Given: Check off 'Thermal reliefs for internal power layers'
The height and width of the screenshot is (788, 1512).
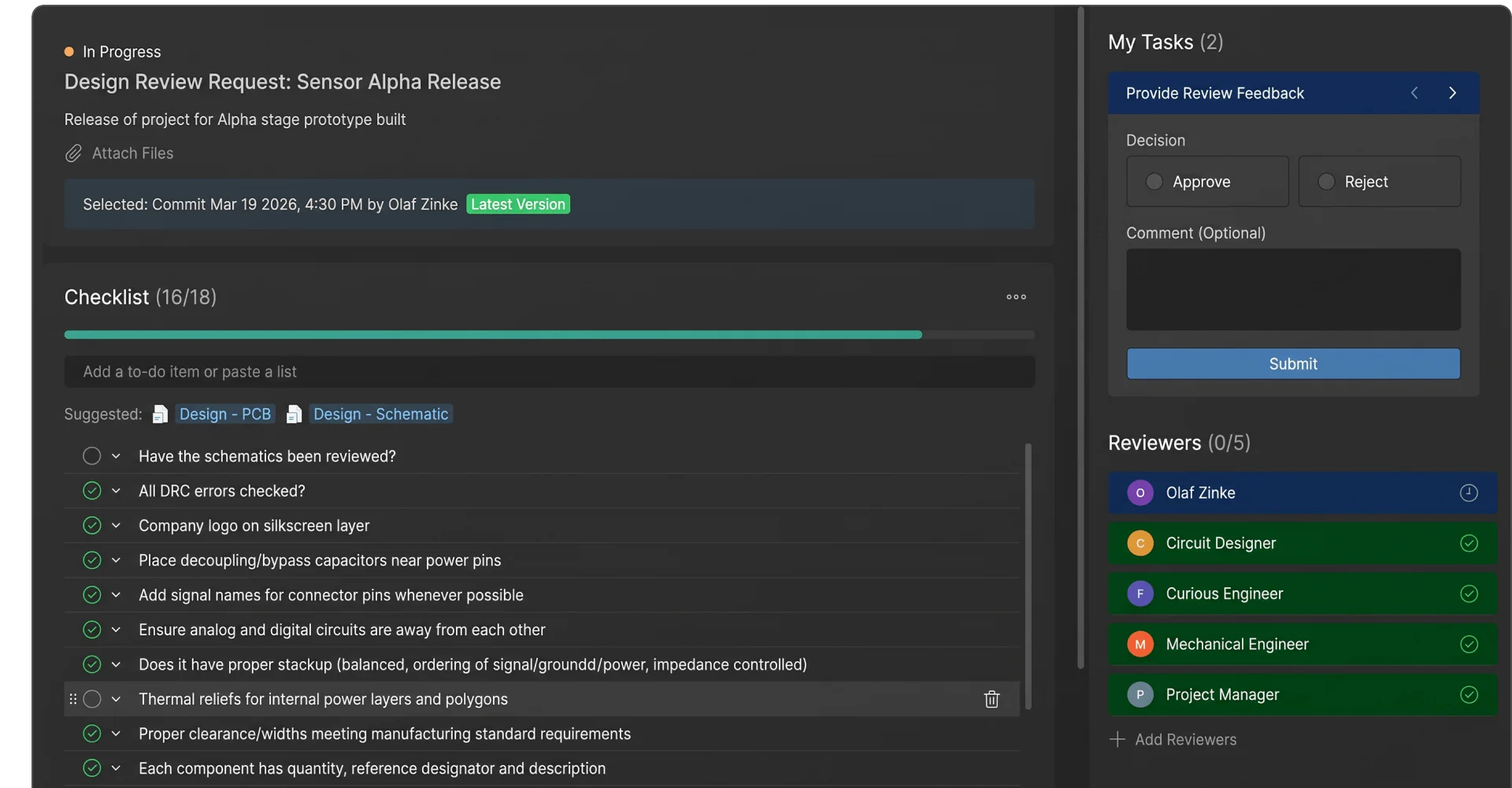Looking at the screenshot, I should [x=92, y=699].
